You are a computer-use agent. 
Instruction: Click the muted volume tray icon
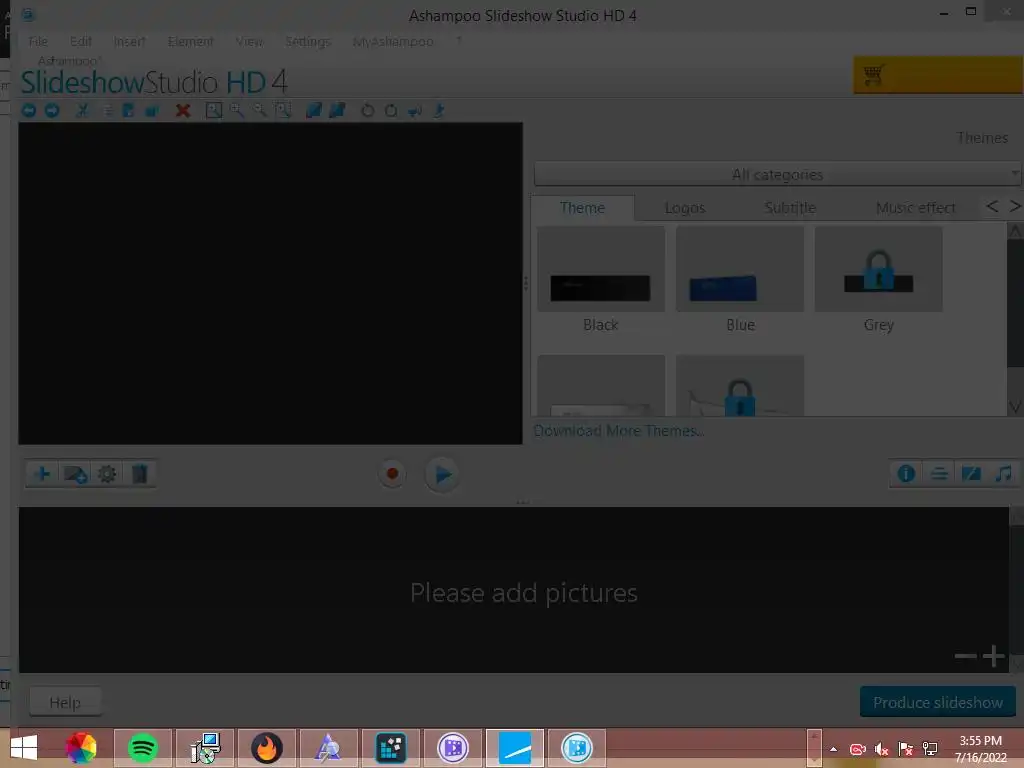(x=882, y=749)
